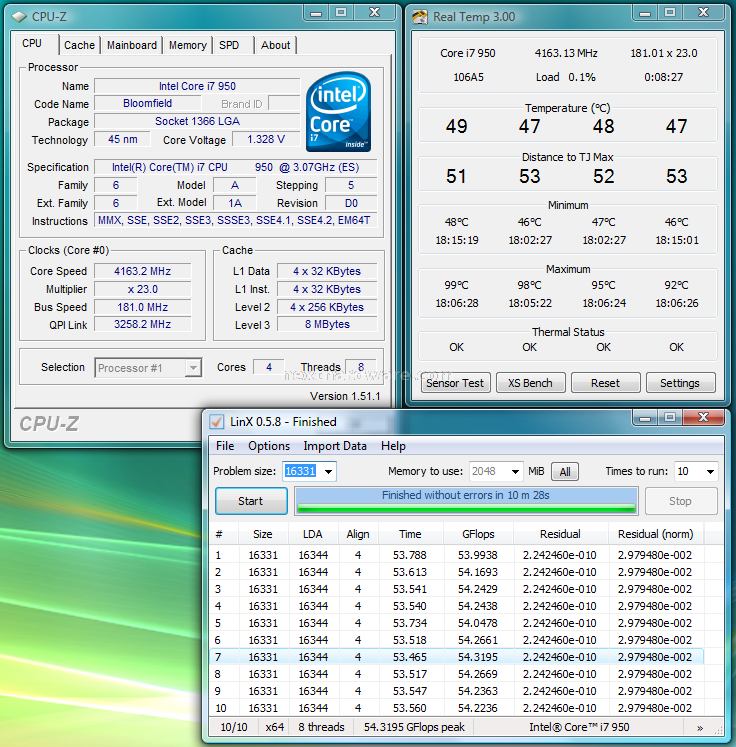Click the grayed Stop button
736x747 pixels.
tap(681, 501)
